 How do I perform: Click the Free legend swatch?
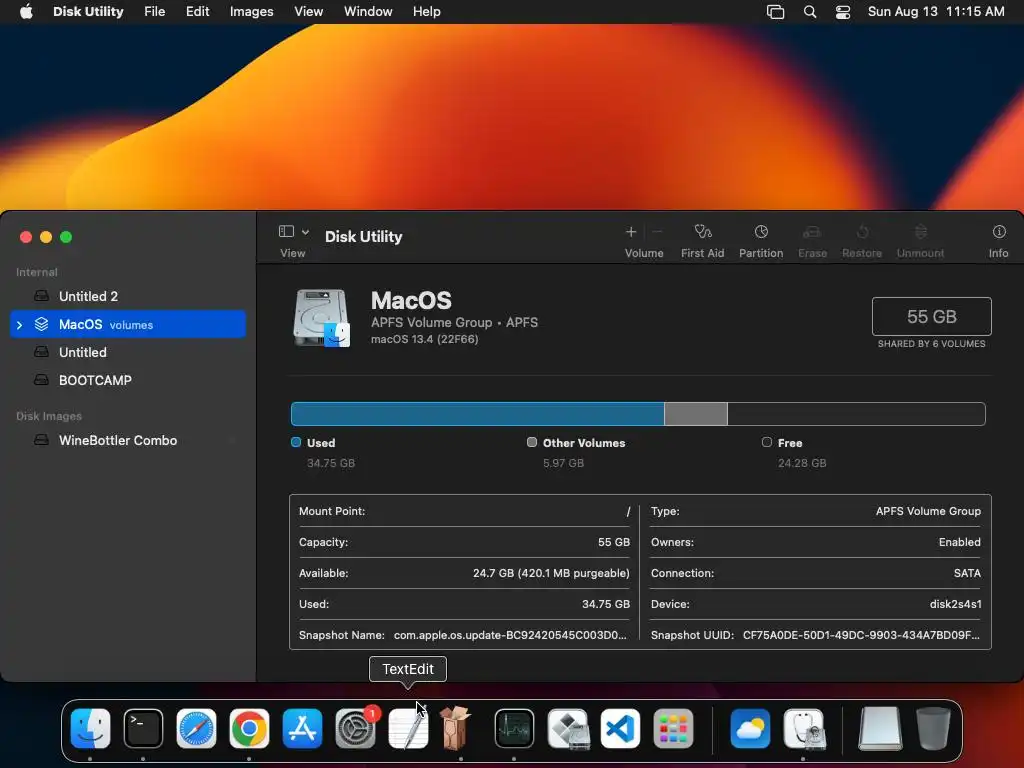(767, 442)
